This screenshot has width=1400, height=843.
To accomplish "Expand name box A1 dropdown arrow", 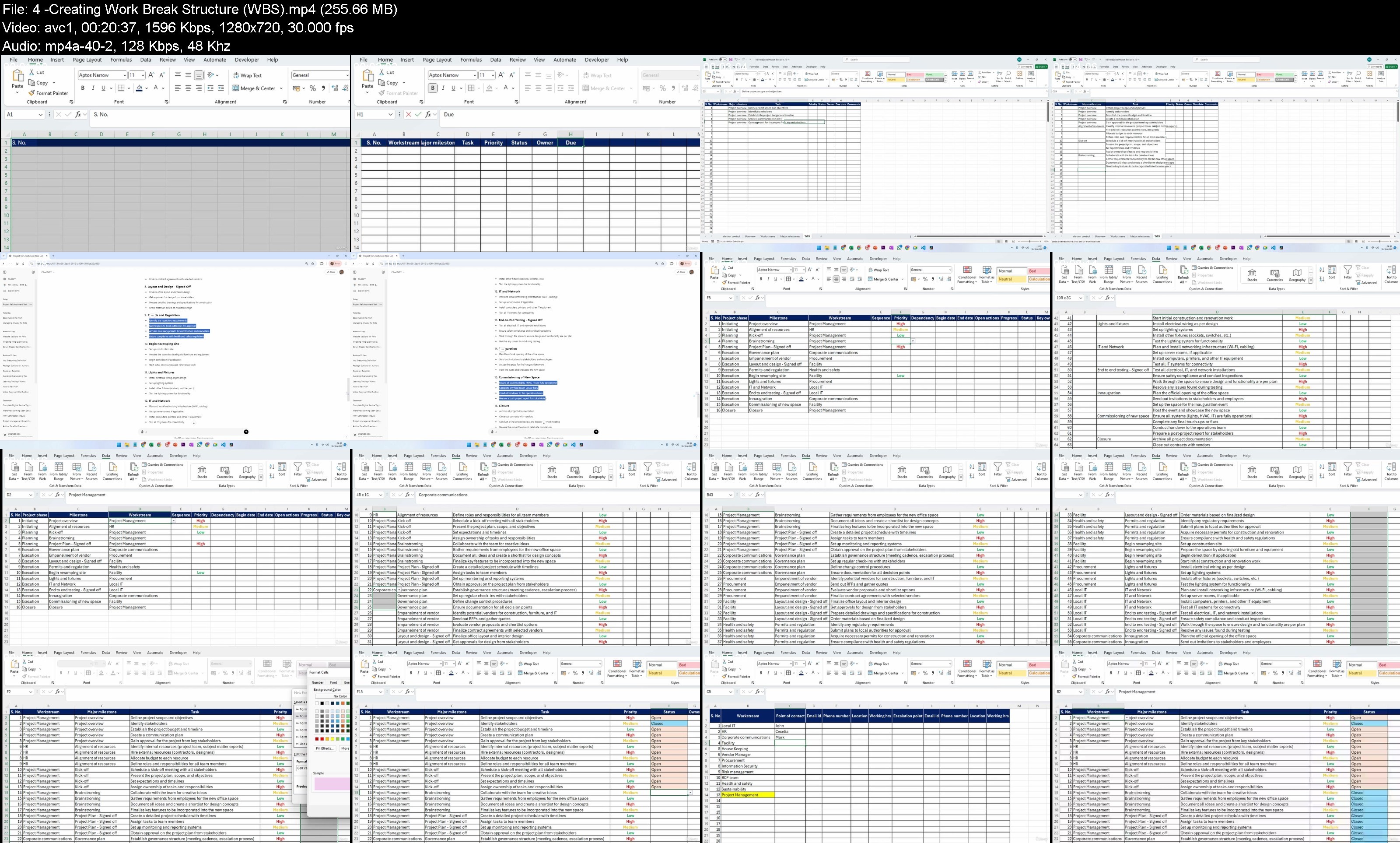I will click(40, 114).
